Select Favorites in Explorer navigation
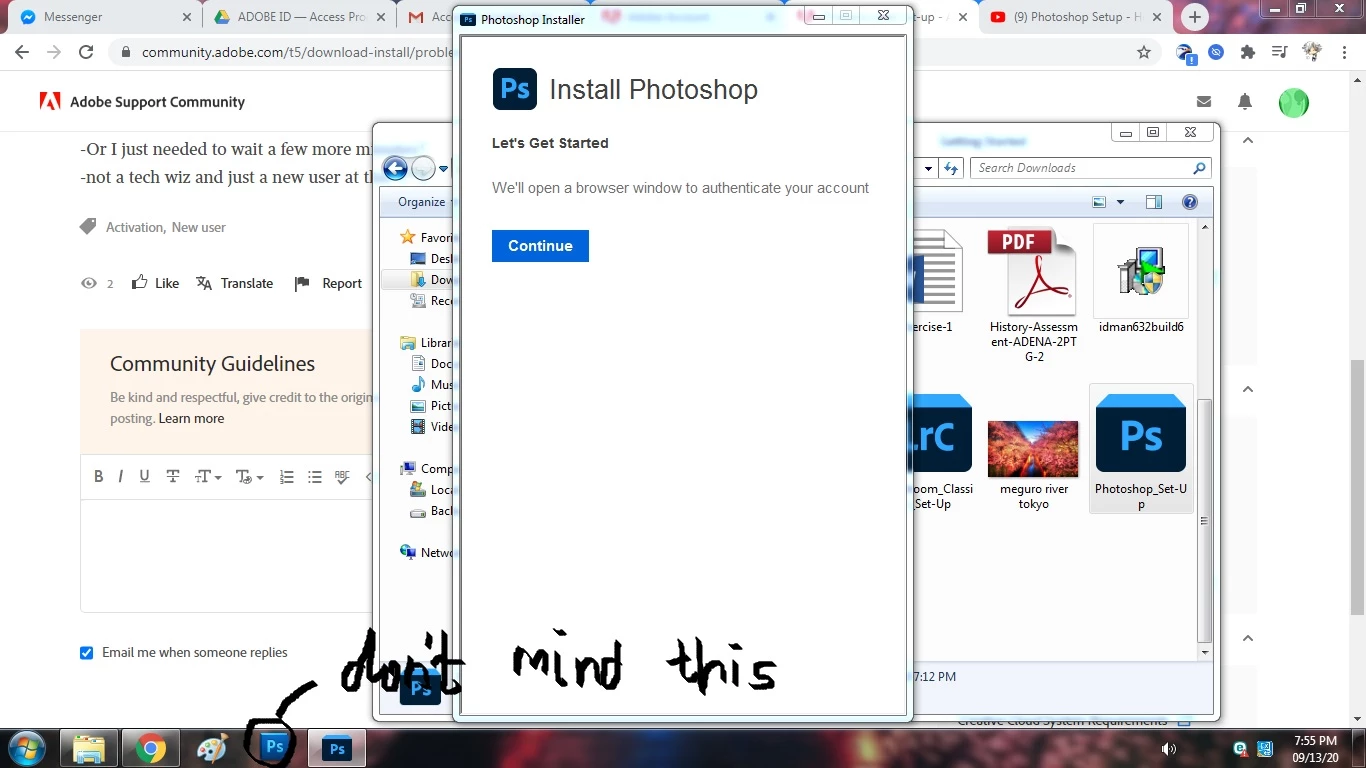The width and height of the screenshot is (1366, 768). pos(427,238)
